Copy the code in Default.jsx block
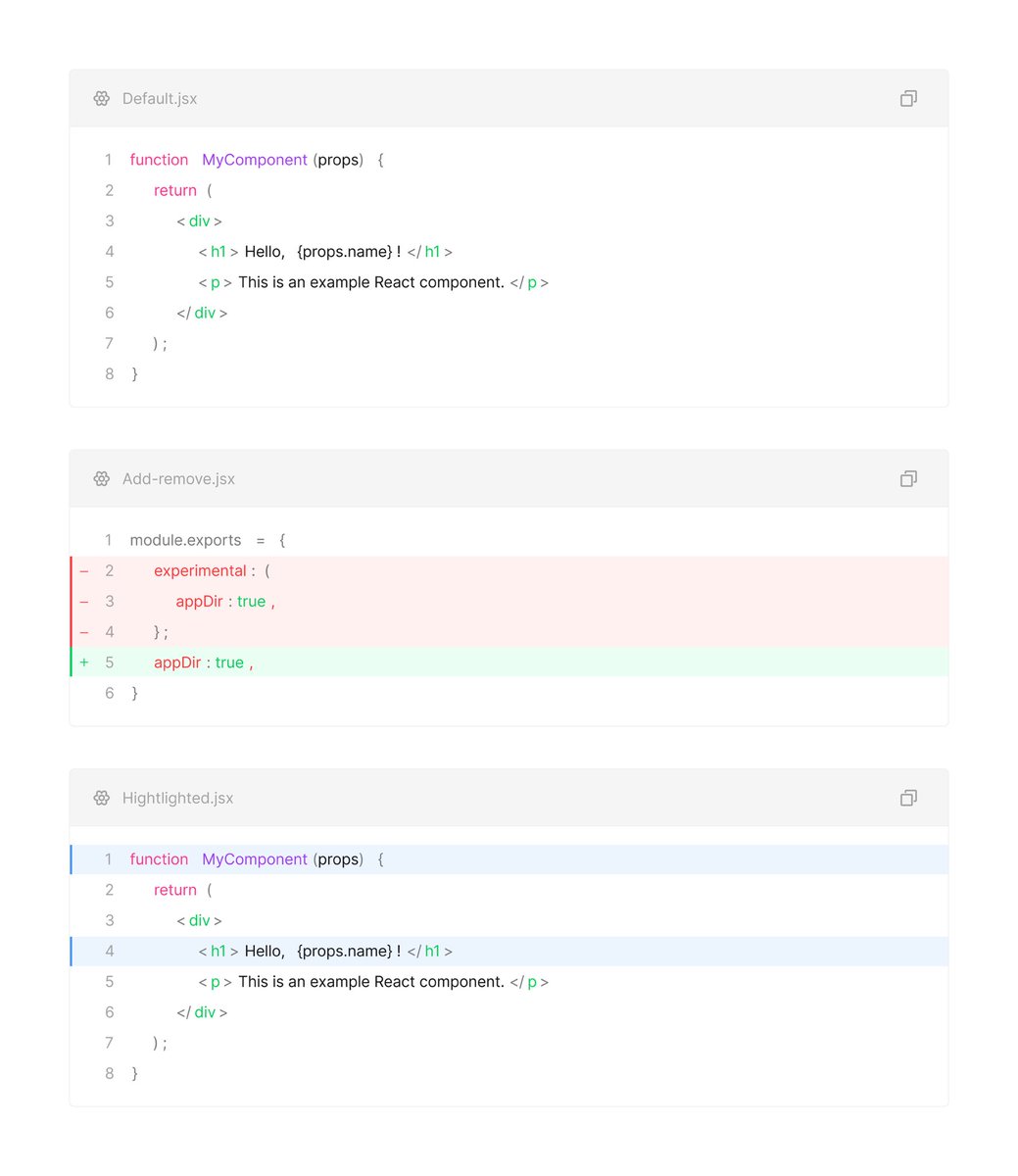This screenshot has width=1018, height=1176. [908, 98]
